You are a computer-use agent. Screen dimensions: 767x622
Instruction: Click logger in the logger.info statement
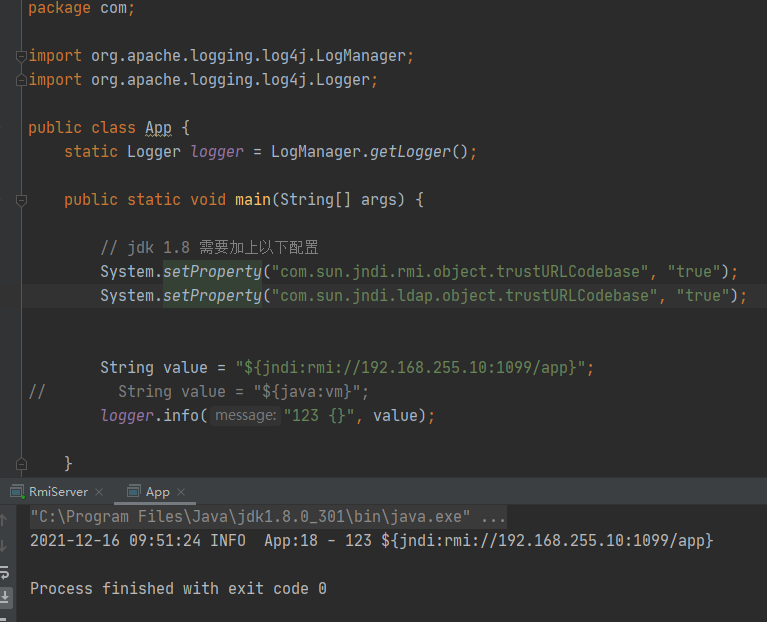[x=127, y=415]
